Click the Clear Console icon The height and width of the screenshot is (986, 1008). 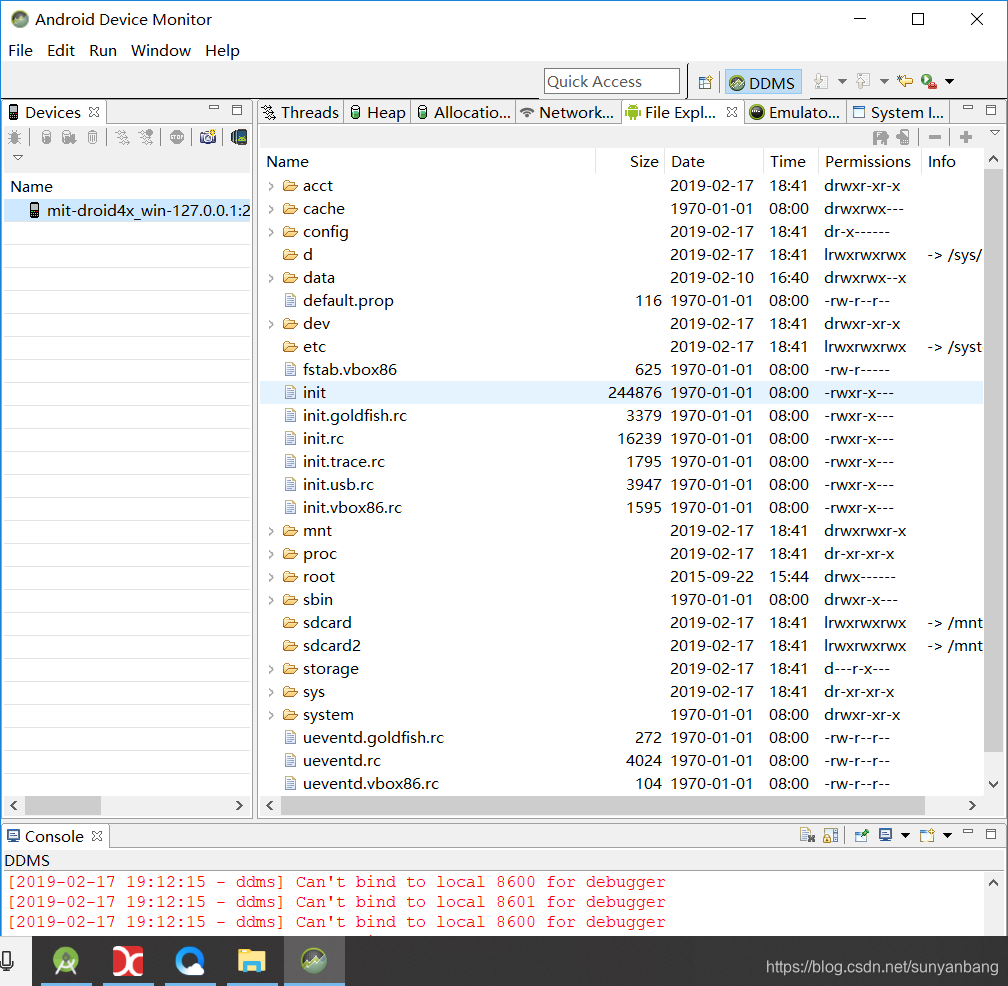pyautogui.click(x=807, y=835)
